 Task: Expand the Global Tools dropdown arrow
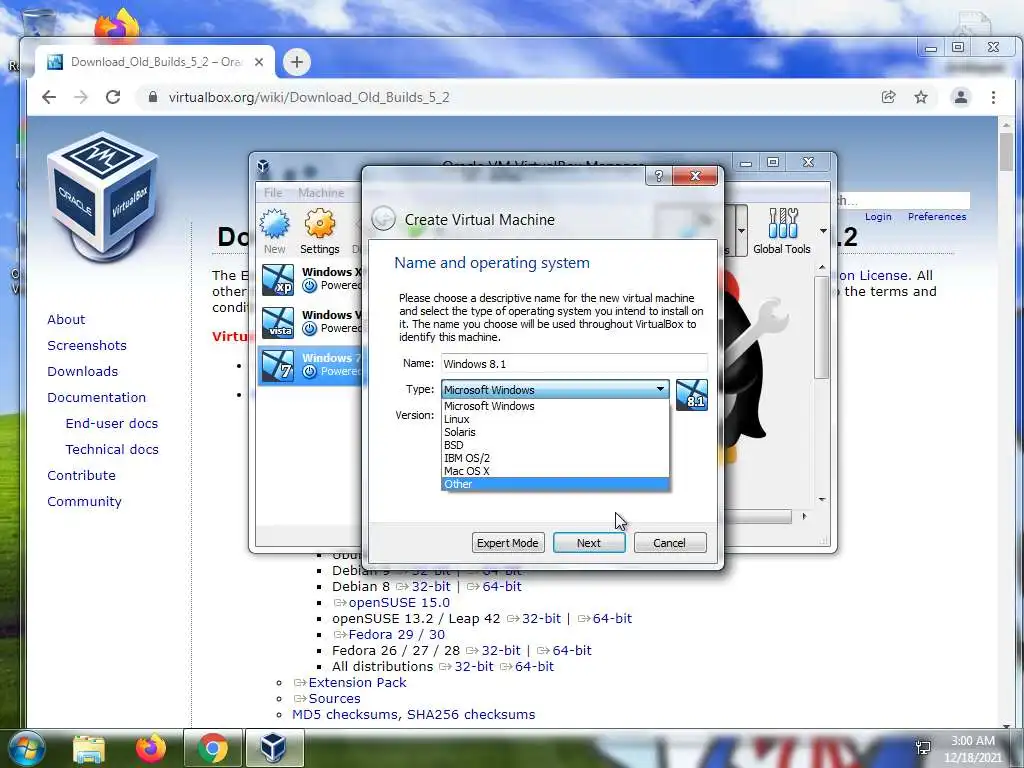[823, 231]
